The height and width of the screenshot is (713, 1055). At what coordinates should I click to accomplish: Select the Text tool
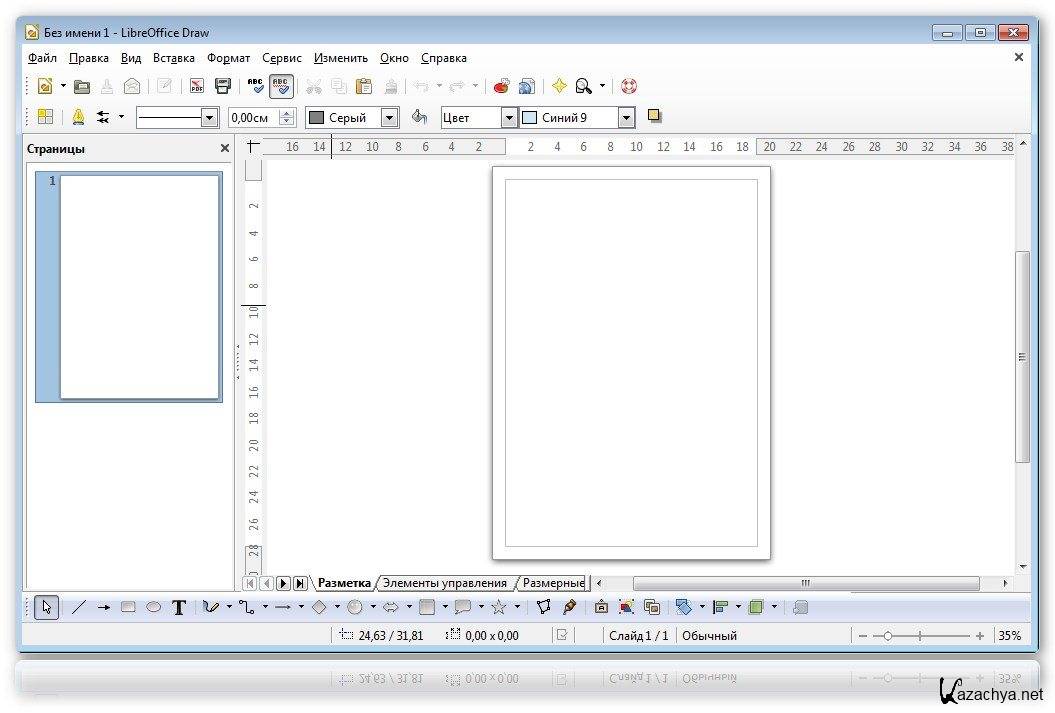click(180, 607)
